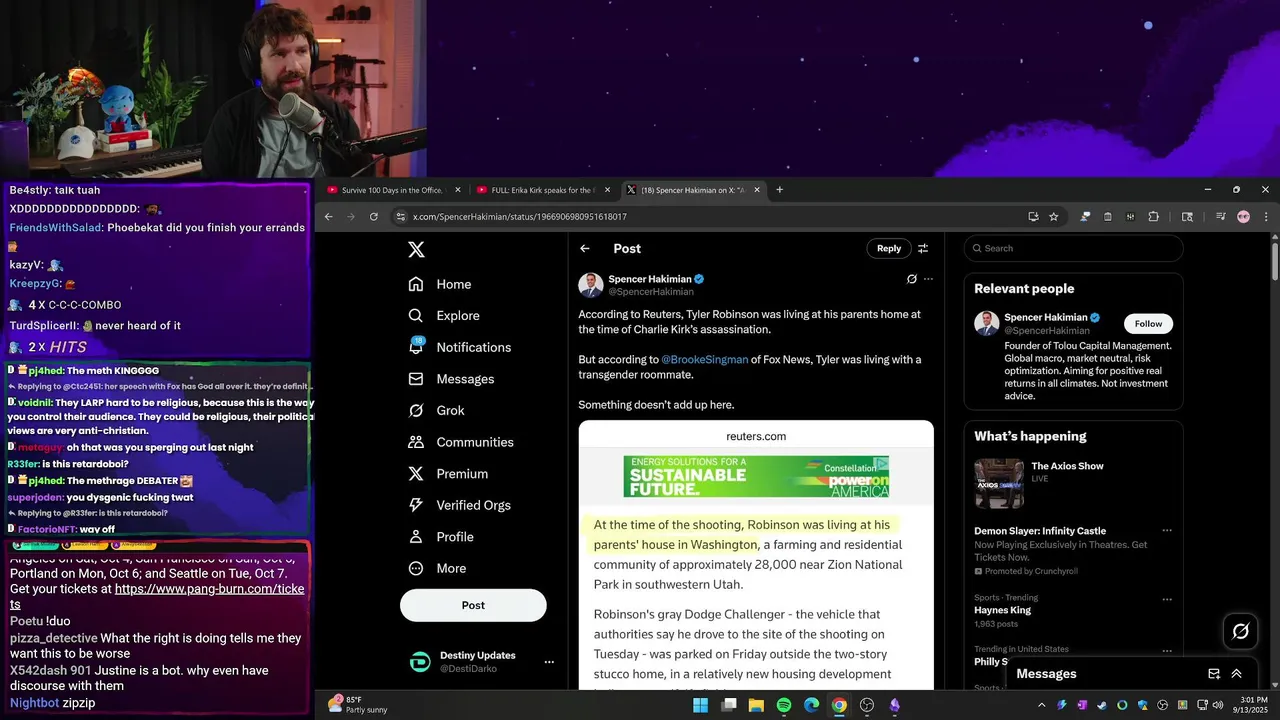Image resolution: width=1280 pixels, height=720 pixels.
Task: Open options for Demon Slayer: Infinity Castle trend
Action: click(x=1166, y=531)
